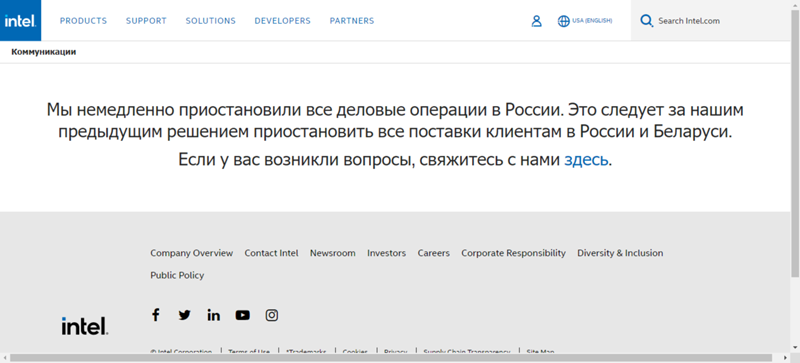This screenshot has width=800, height=363.
Task: Click the globe language icon
Action: click(563, 21)
